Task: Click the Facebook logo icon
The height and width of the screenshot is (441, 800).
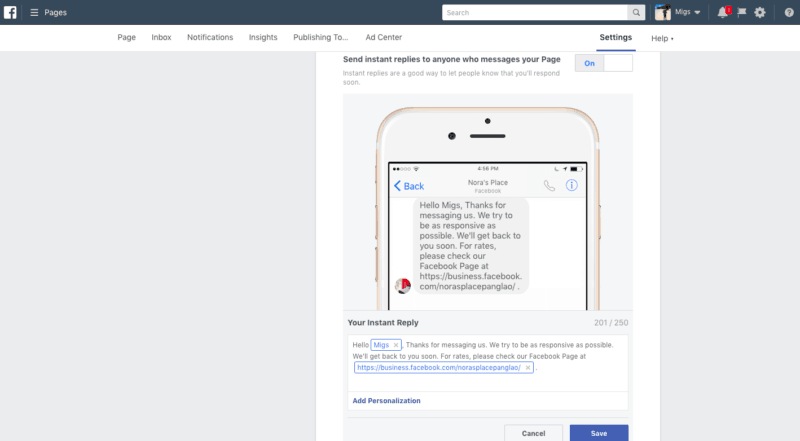Action: pos(10,12)
